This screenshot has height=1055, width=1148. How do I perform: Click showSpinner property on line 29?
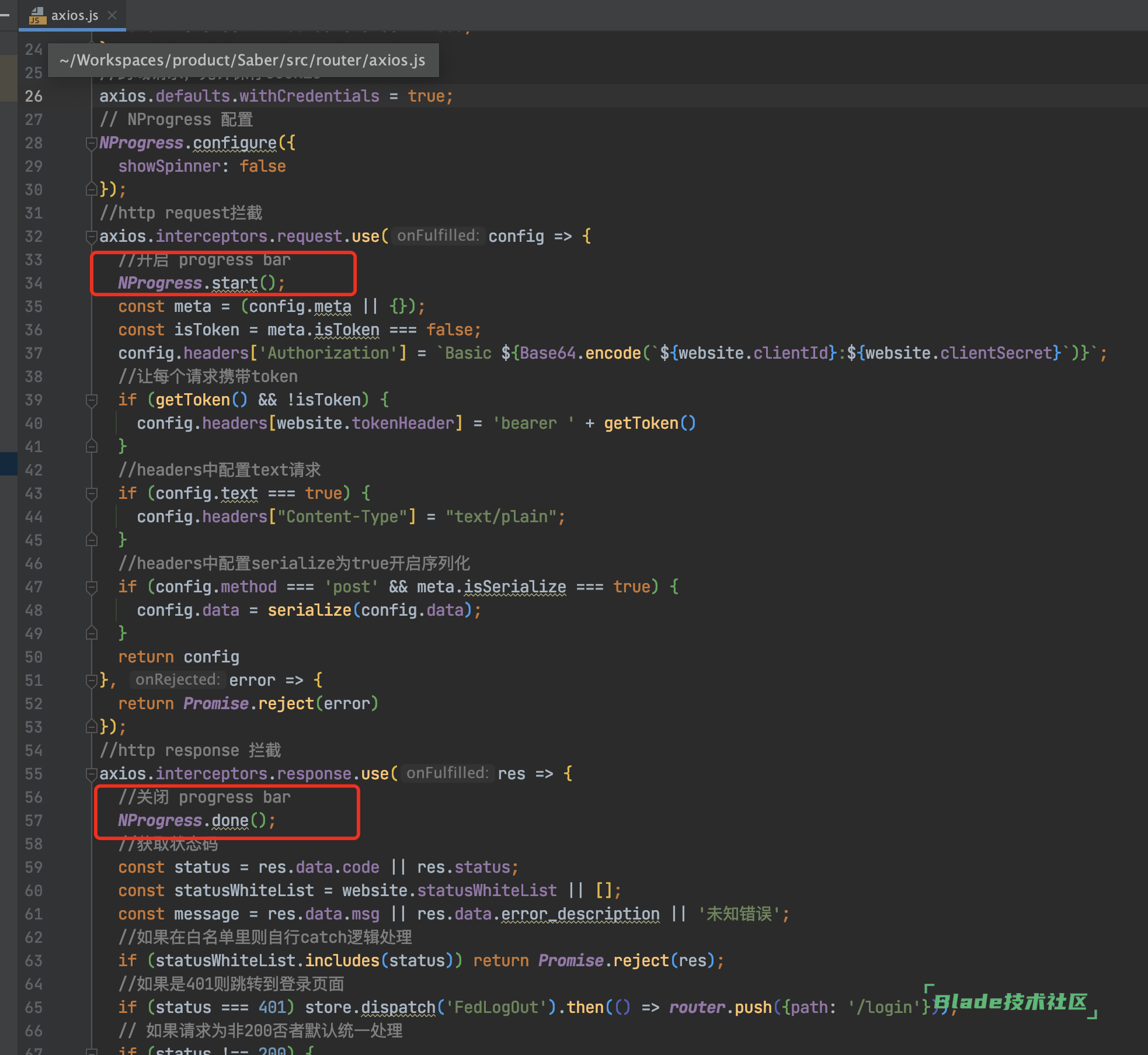[x=169, y=166]
